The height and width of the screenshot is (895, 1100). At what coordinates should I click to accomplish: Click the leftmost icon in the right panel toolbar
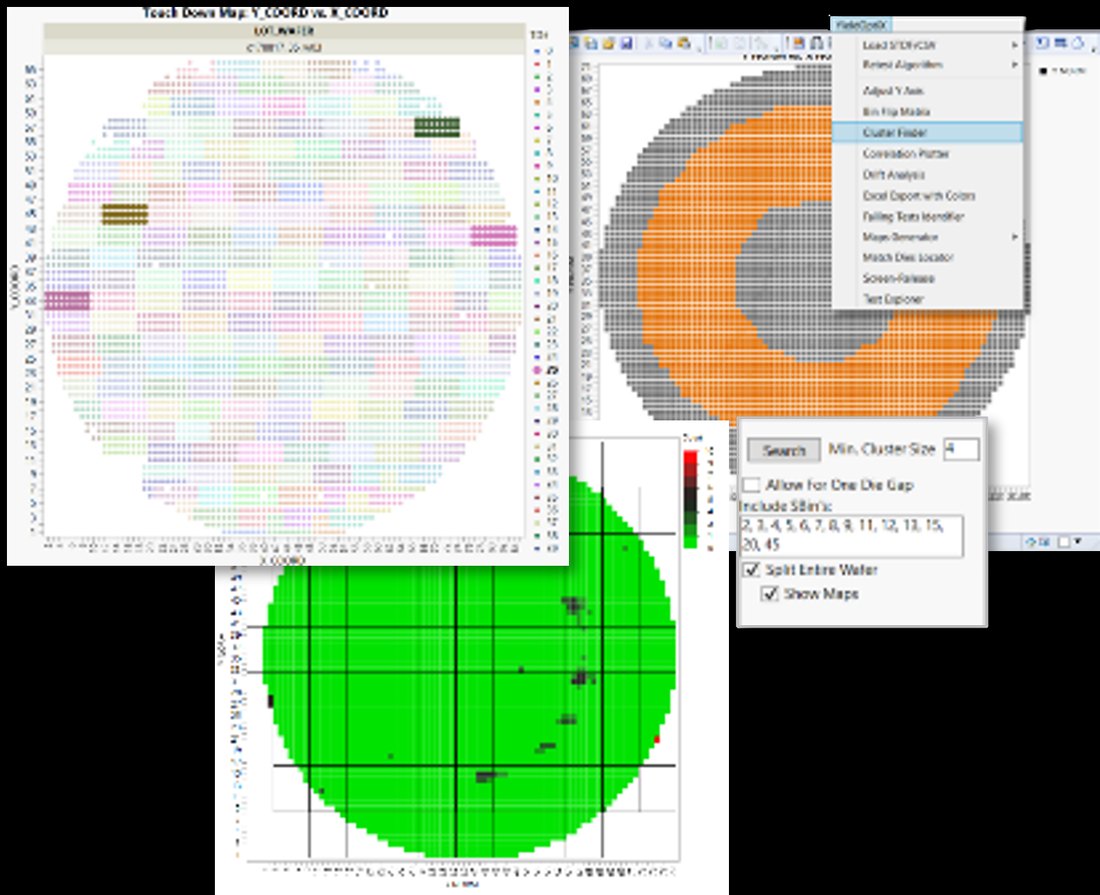[1042, 43]
